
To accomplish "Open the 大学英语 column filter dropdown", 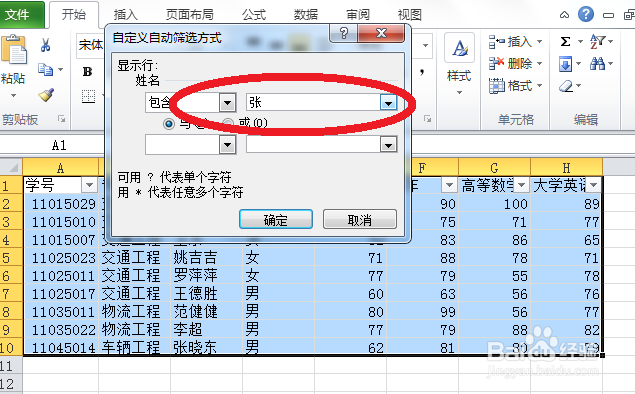I will pyautogui.click(x=594, y=185).
